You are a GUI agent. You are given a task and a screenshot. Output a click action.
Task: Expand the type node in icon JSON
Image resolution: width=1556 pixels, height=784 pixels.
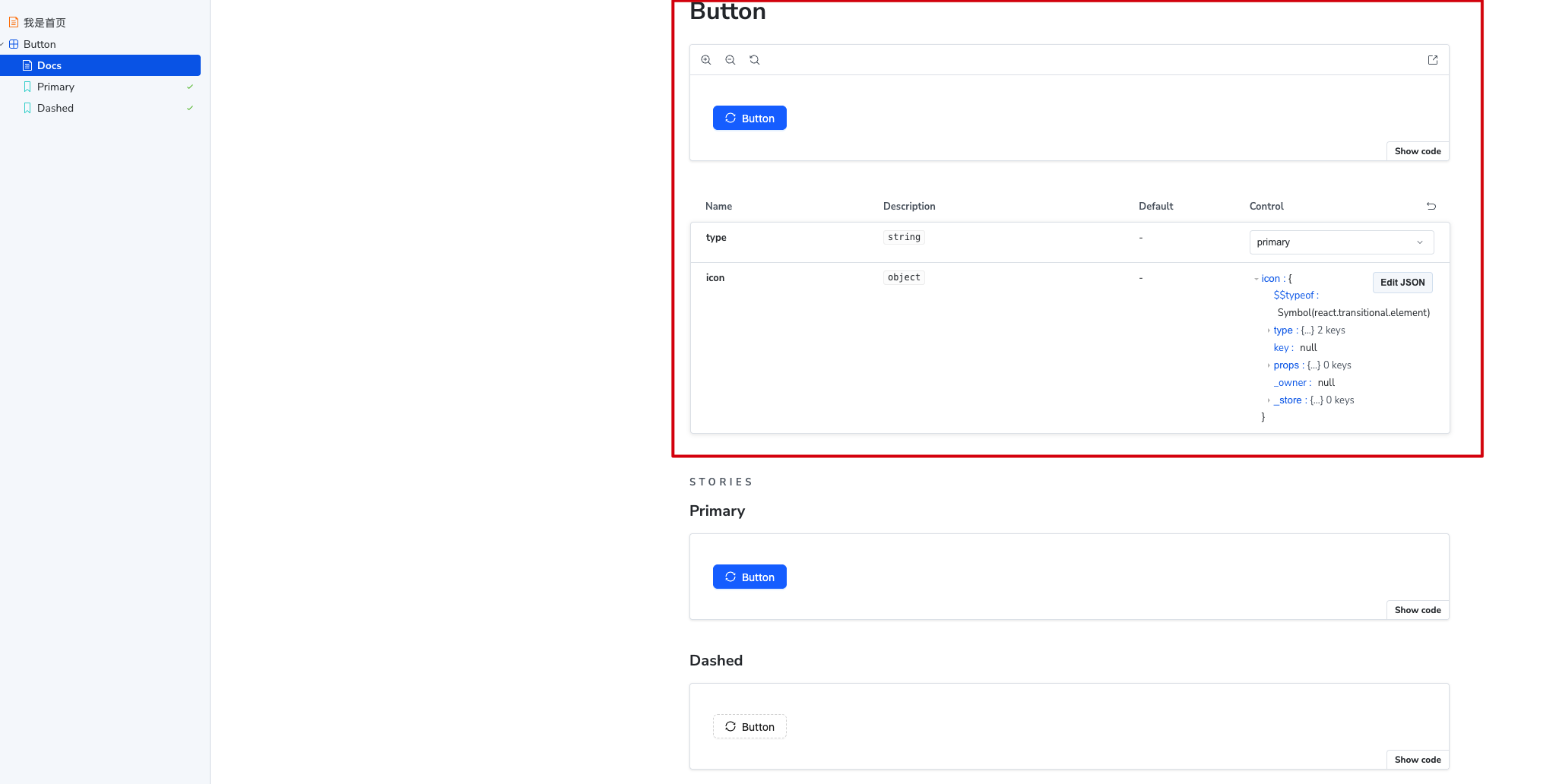tap(1269, 330)
